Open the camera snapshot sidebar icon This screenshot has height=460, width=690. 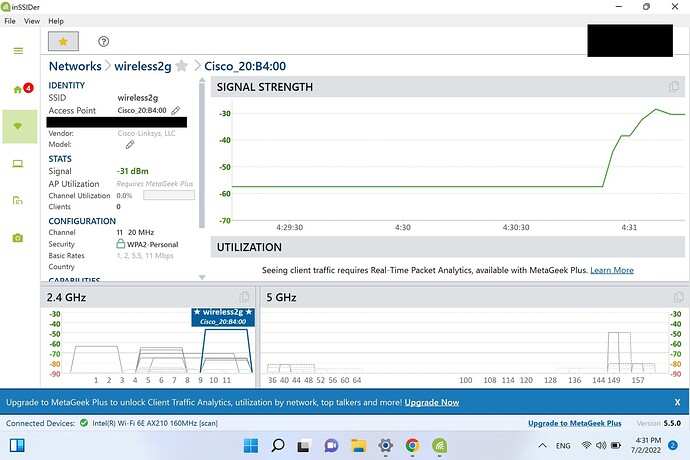pyautogui.click(x=18, y=238)
